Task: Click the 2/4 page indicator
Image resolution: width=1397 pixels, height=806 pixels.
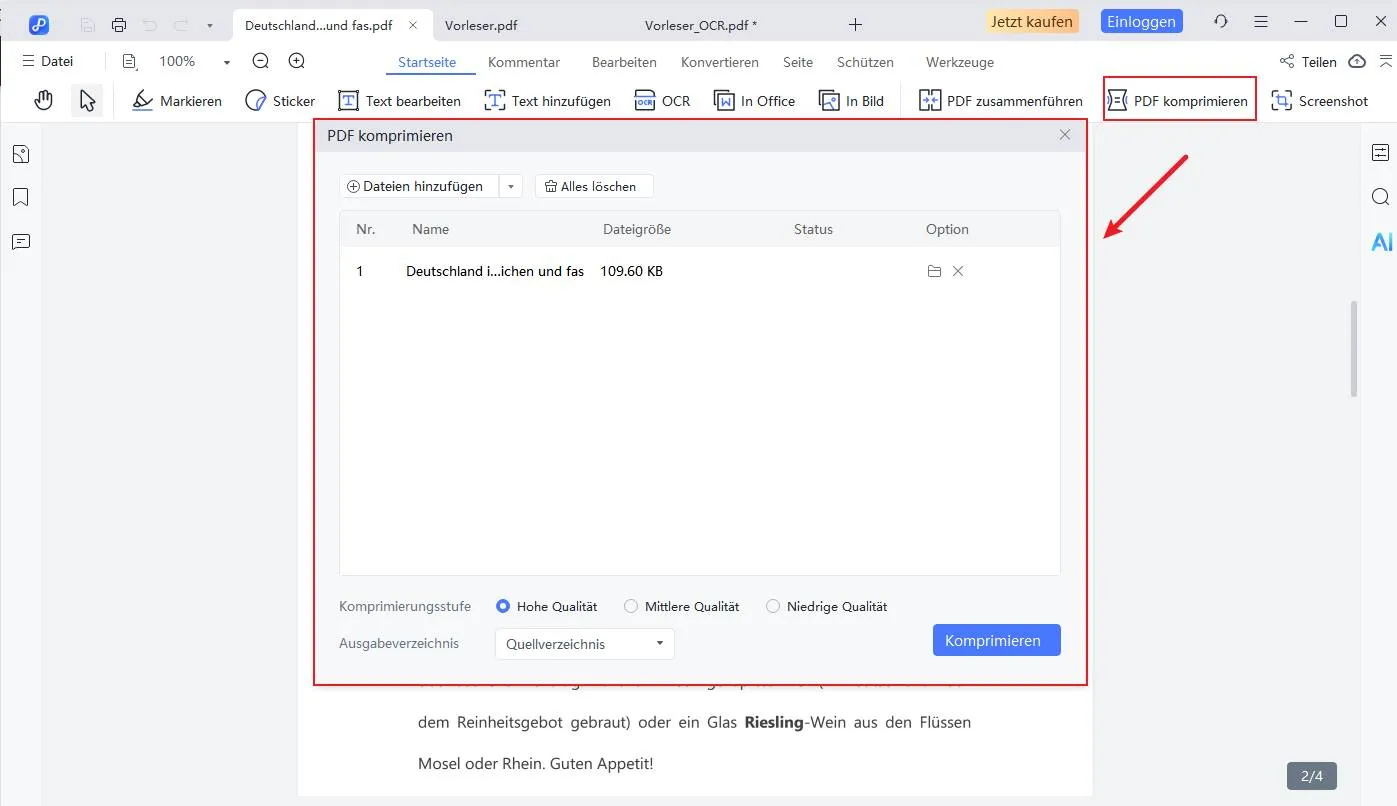Action: tap(1311, 776)
